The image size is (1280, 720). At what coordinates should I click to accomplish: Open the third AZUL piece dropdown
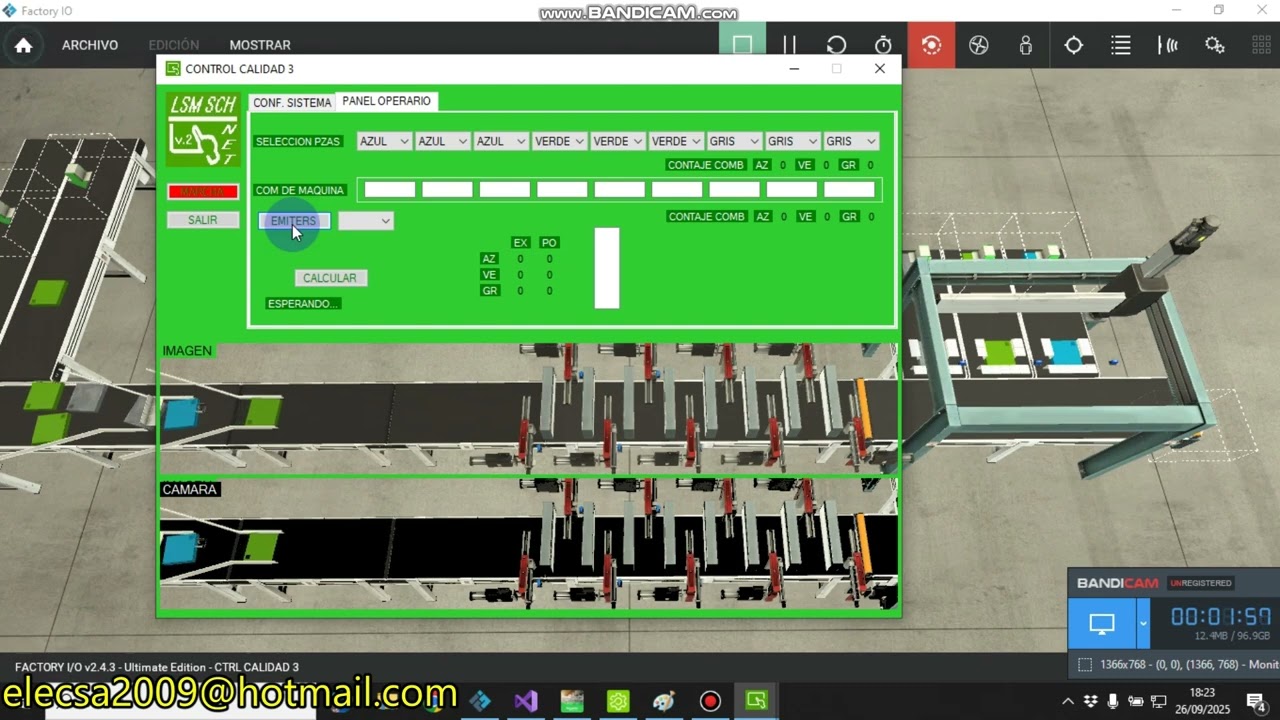501,142
